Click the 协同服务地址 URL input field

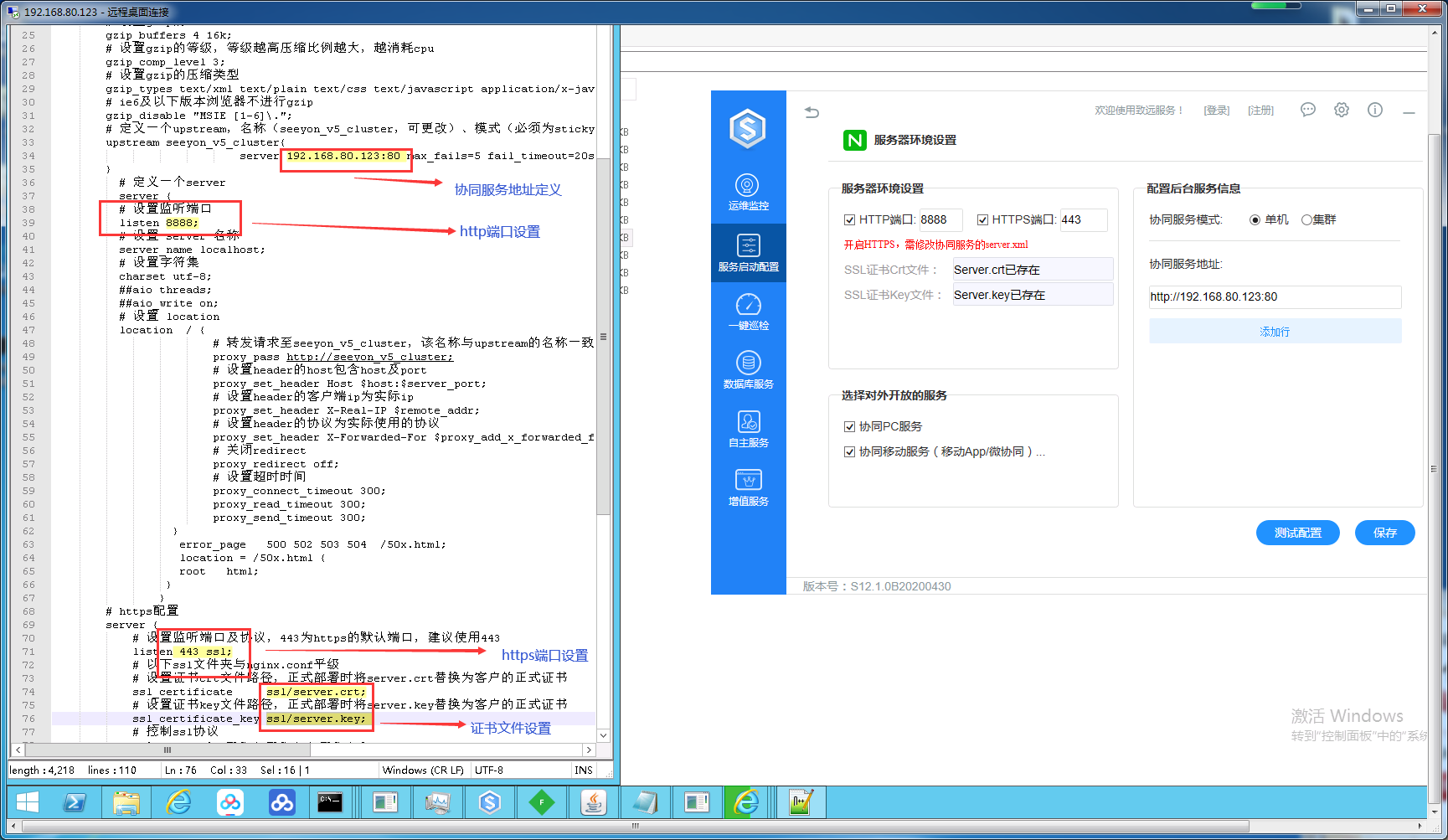(x=1274, y=297)
